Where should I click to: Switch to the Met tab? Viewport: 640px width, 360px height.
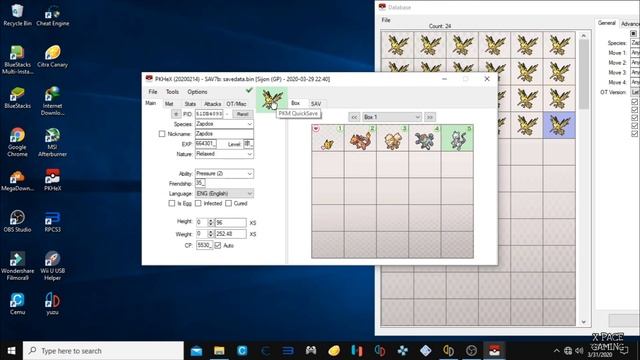[x=169, y=104]
